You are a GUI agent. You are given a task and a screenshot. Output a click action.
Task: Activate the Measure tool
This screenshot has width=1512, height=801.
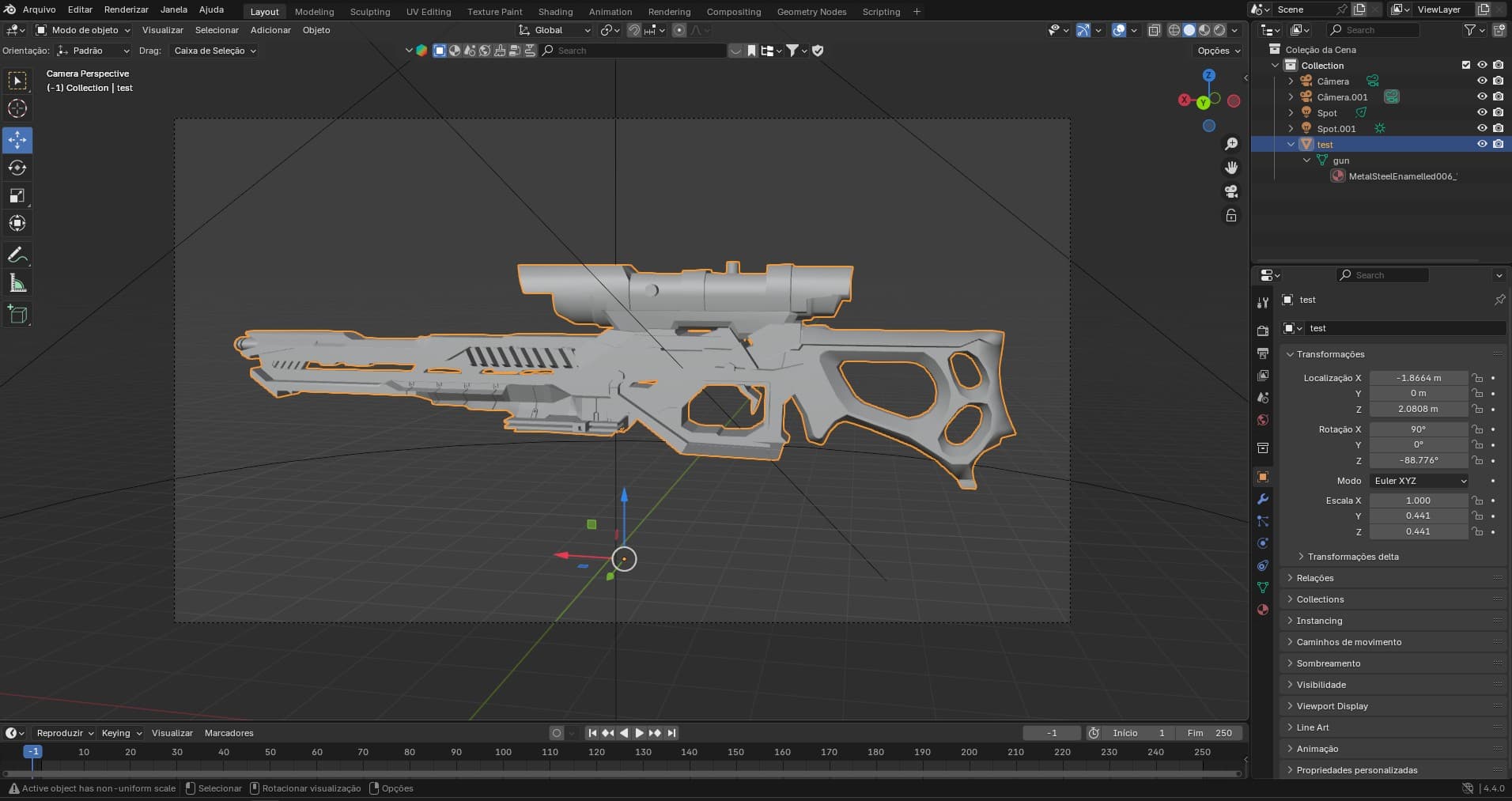pos(17,283)
